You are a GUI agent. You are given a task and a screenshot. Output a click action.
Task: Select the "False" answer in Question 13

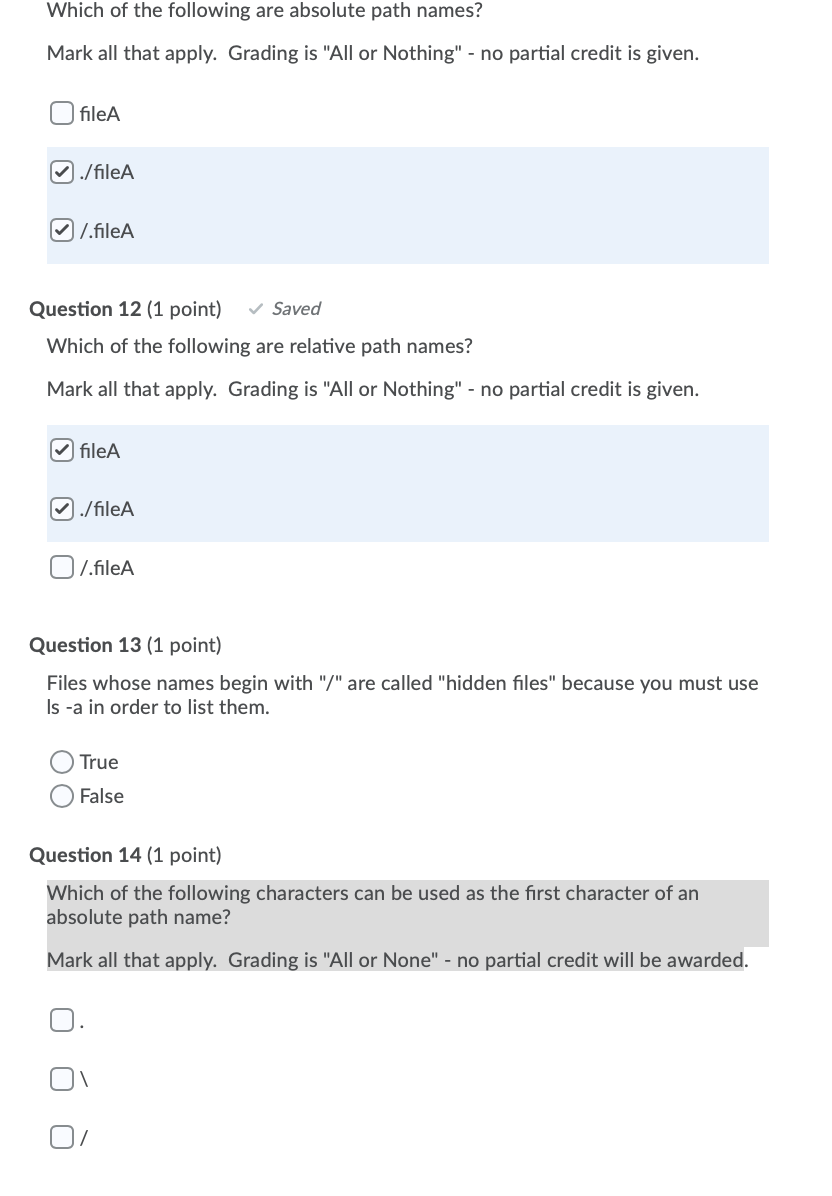(61, 796)
